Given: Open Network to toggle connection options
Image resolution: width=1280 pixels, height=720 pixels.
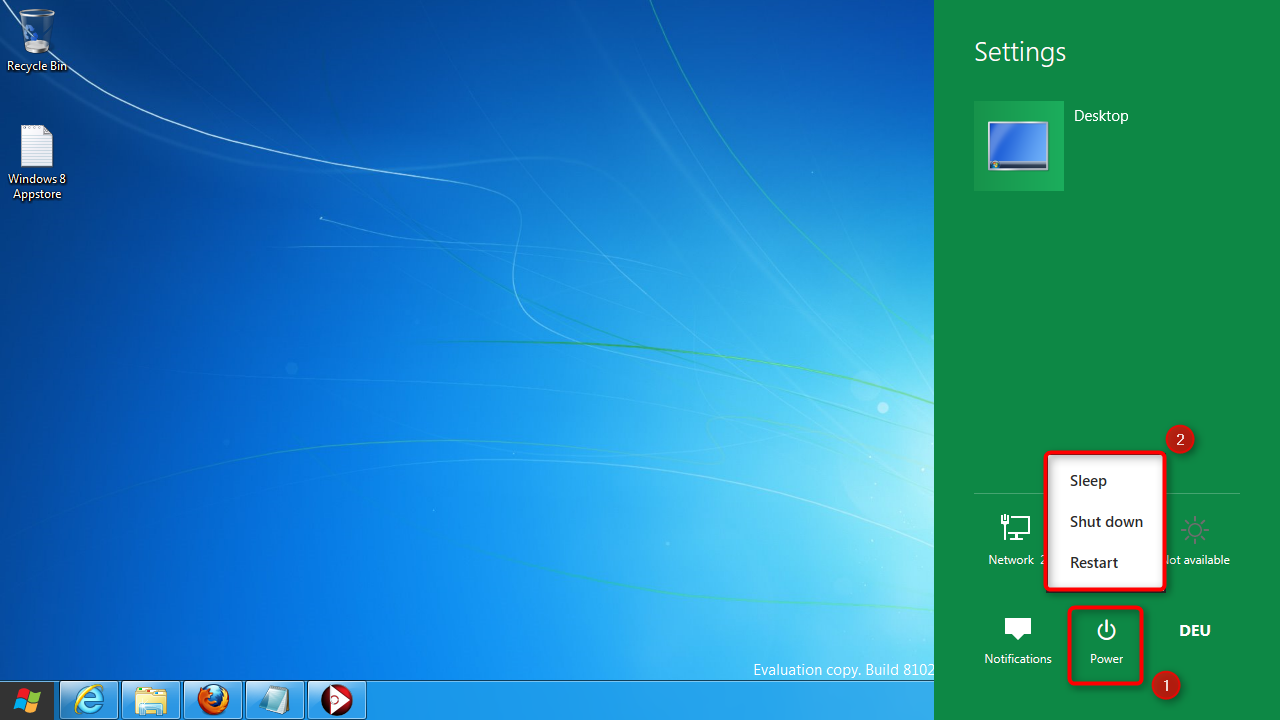Looking at the screenshot, I should coord(1014,540).
